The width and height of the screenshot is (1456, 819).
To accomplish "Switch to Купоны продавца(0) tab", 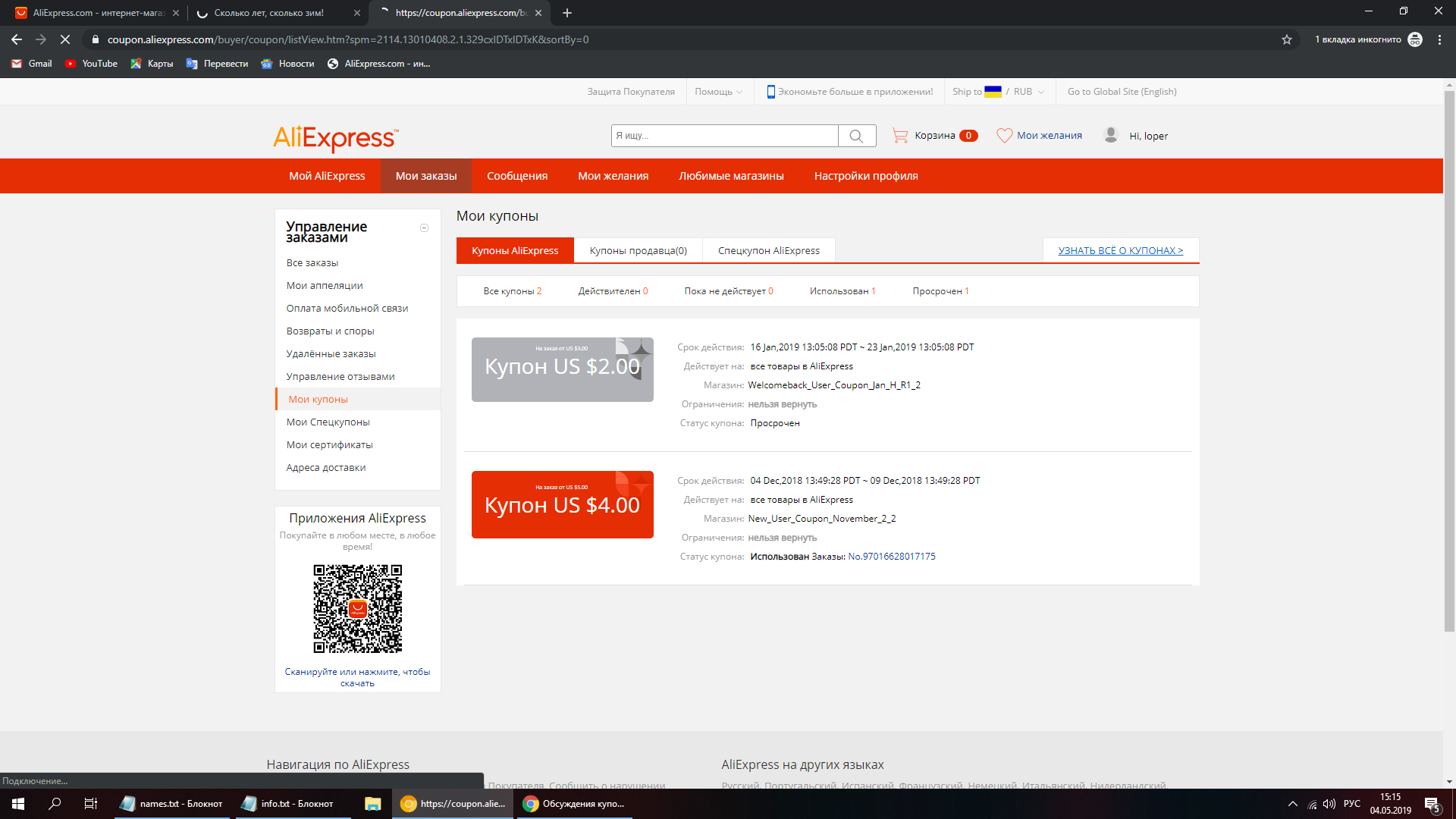I will click(x=639, y=251).
